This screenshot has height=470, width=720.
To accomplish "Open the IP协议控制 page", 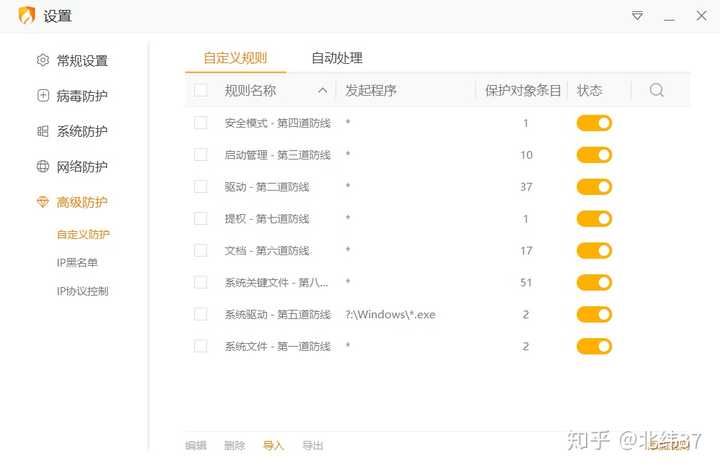I will coord(82,291).
